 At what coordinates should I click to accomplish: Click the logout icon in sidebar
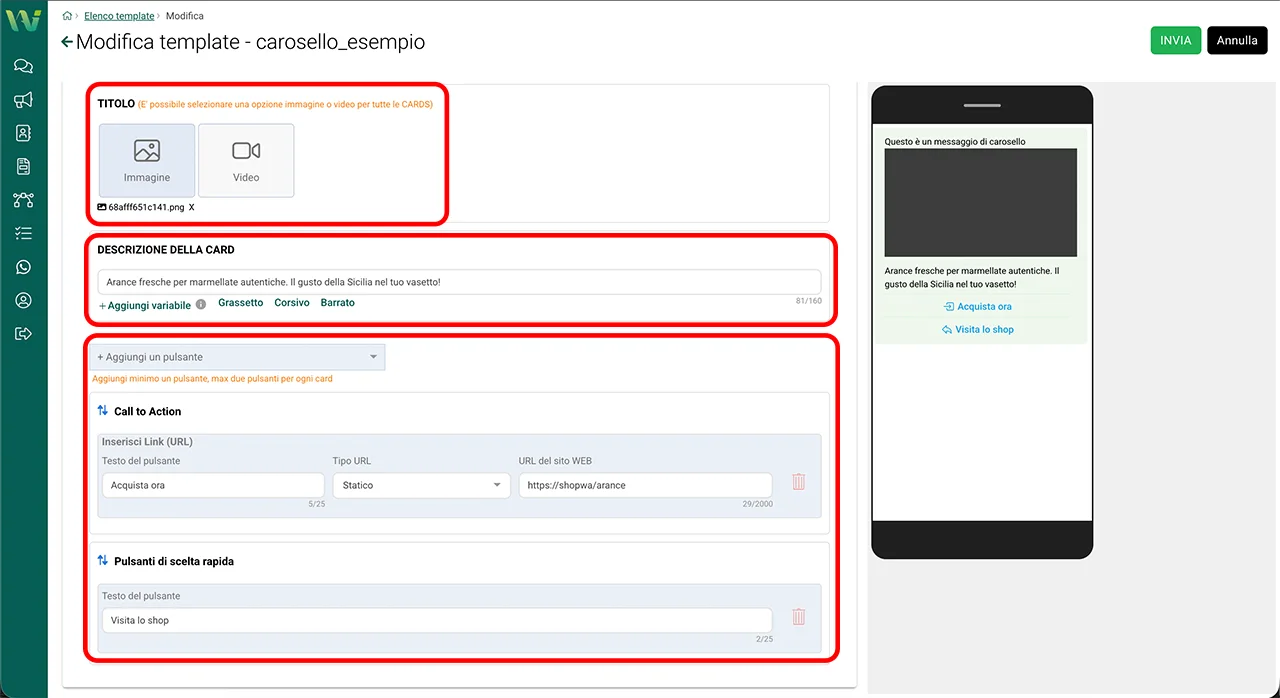[x=23, y=334]
